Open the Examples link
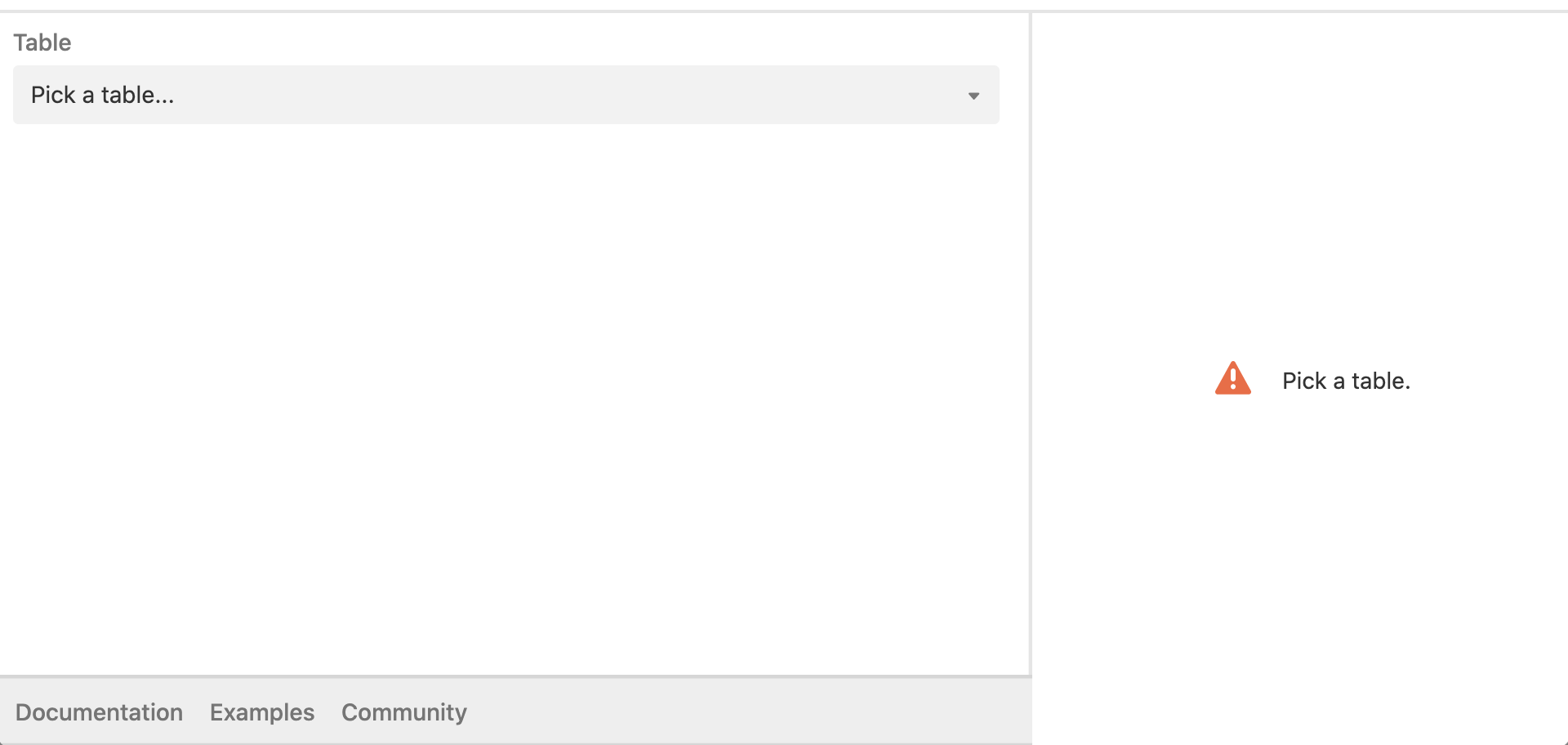This screenshot has width=1568, height=745. pyautogui.click(x=262, y=712)
